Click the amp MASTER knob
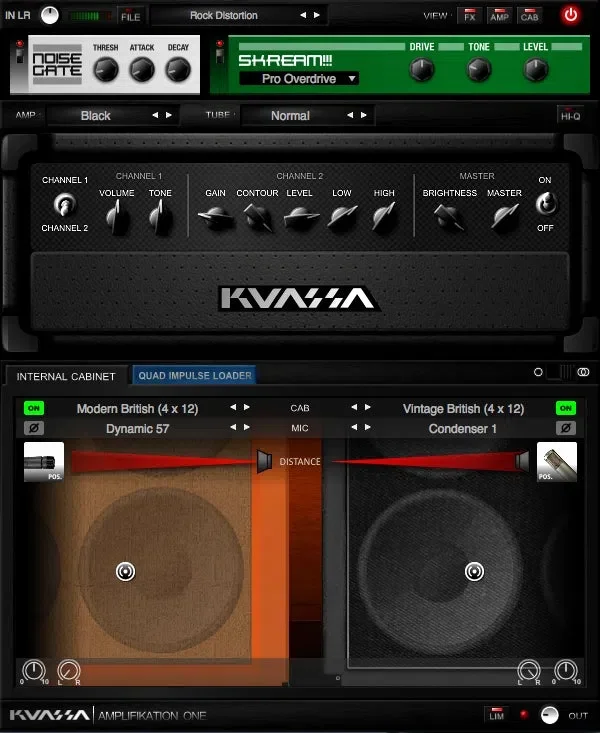The image size is (600, 733). (505, 217)
